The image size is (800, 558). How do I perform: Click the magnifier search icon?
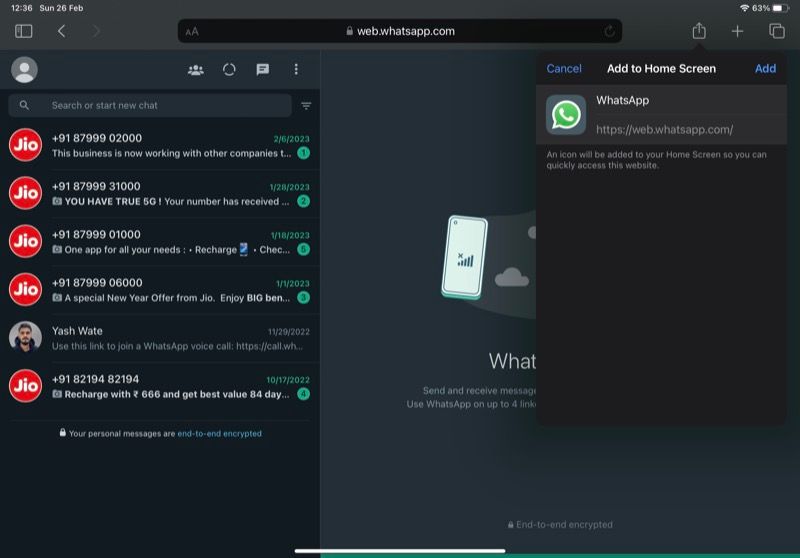pyautogui.click(x=24, y=105)
